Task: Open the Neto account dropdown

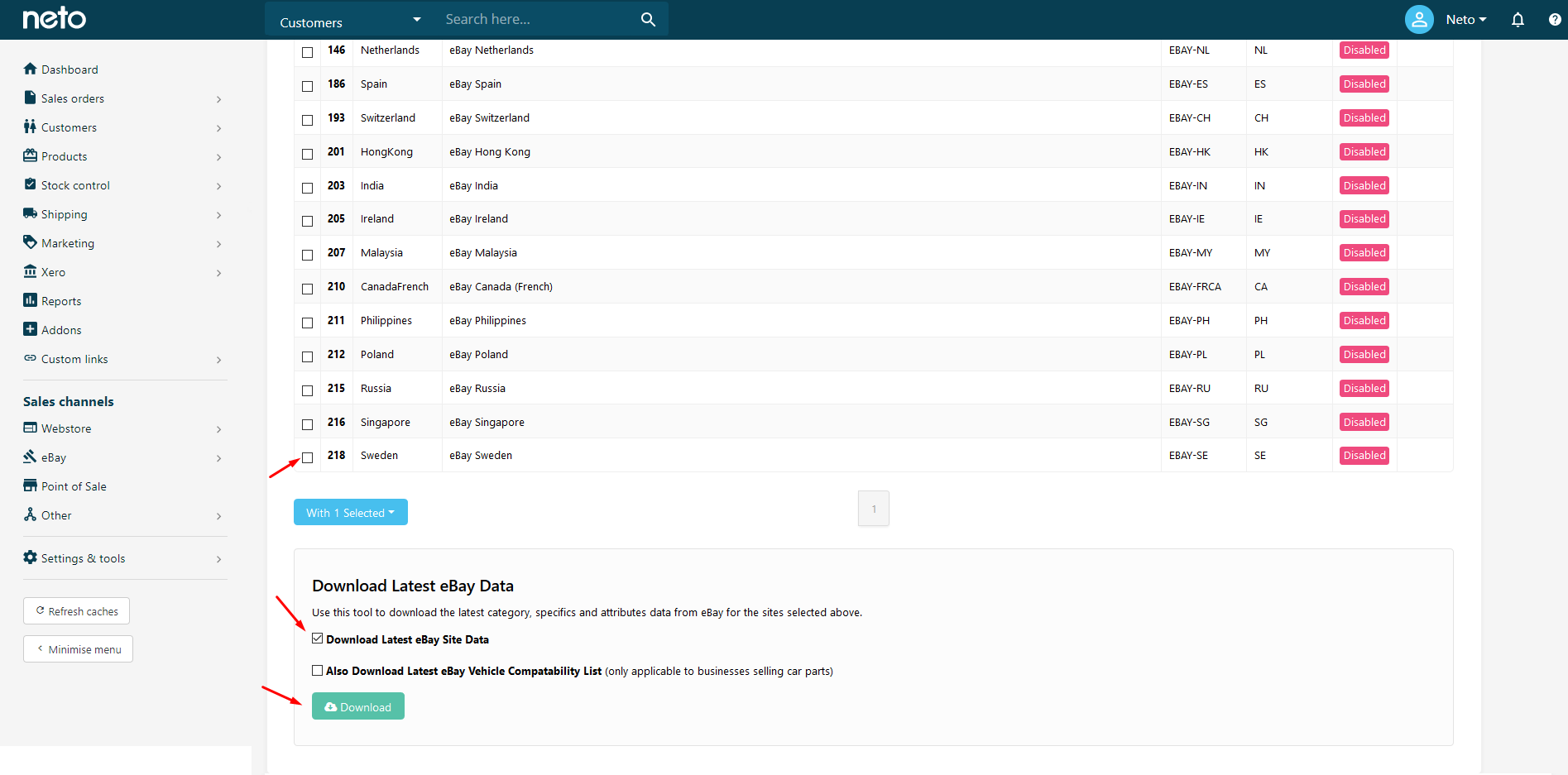Action: 1465,20
